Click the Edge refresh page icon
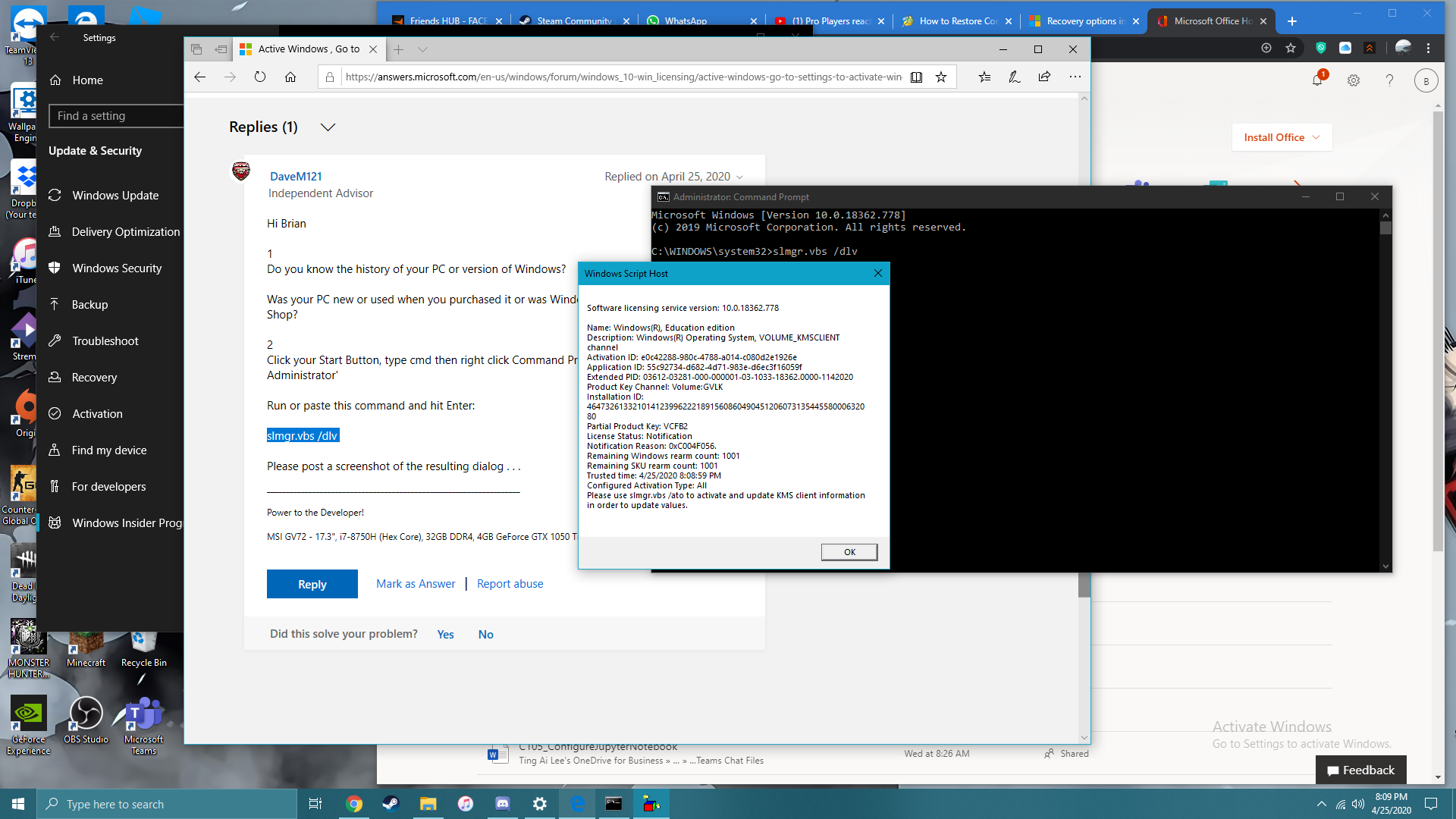 click(x=260, y=77)
